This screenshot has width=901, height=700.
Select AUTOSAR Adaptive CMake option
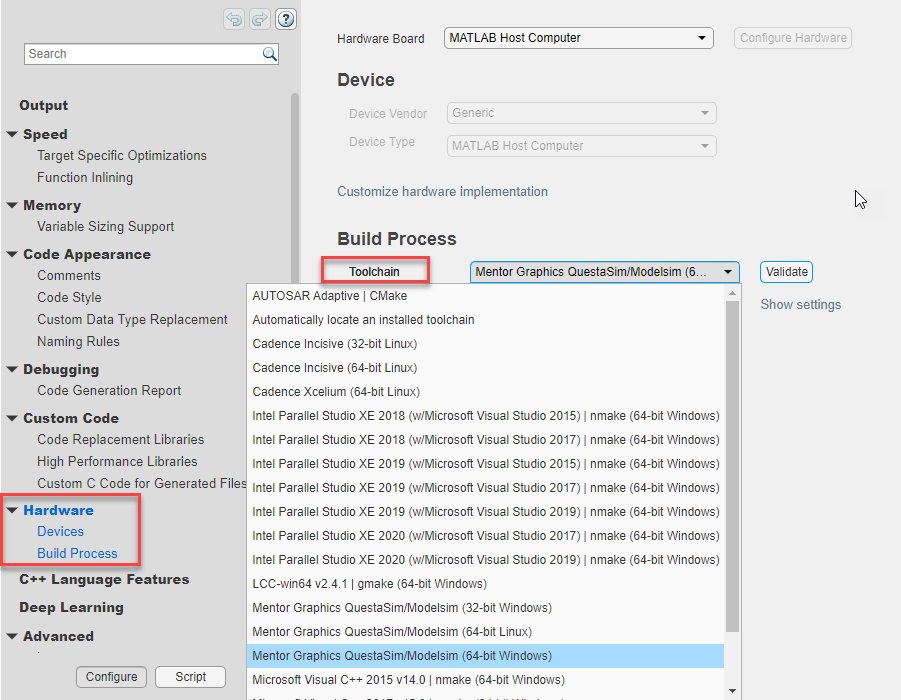[x=329, y=296]
